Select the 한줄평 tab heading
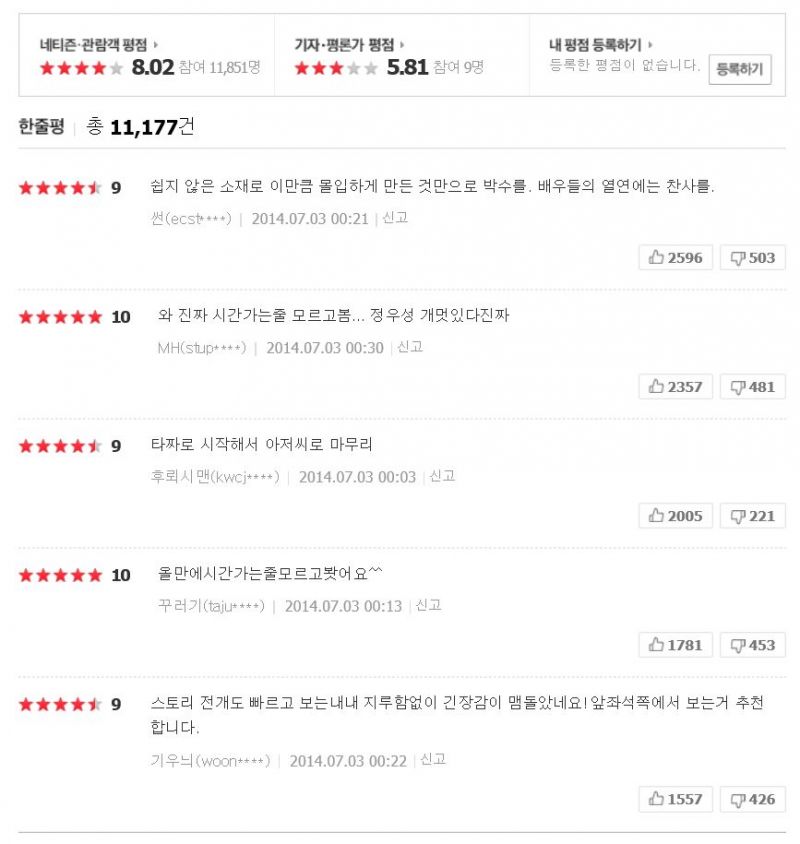Screen dimensions: 800x844 (41, 126)
